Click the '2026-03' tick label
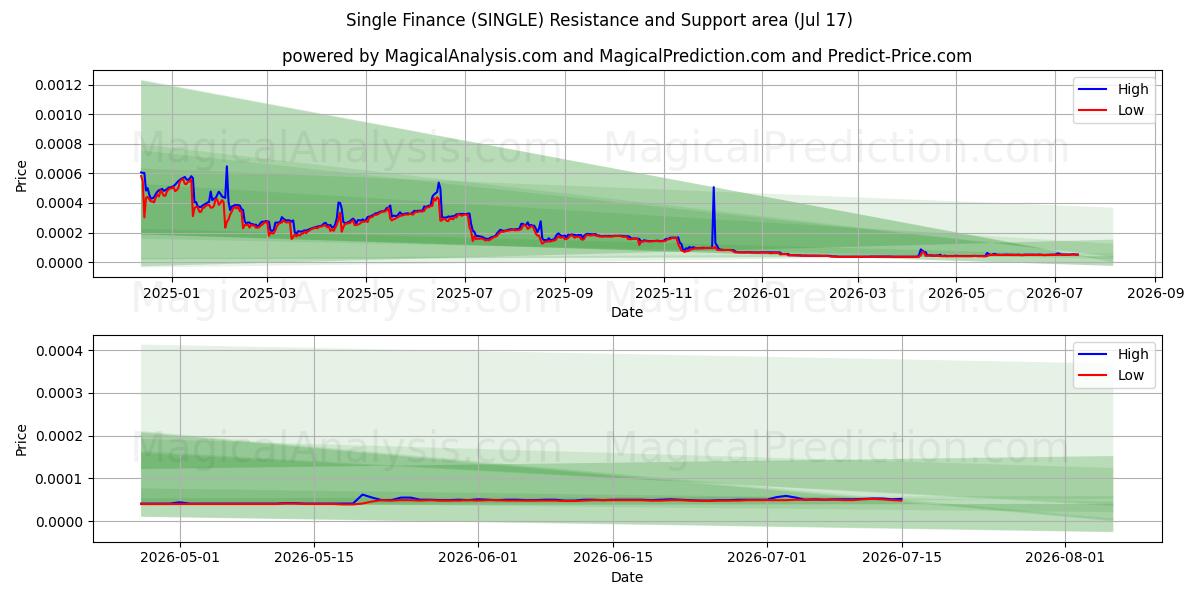The image size is (1200, 600). (x=858, y=294)
